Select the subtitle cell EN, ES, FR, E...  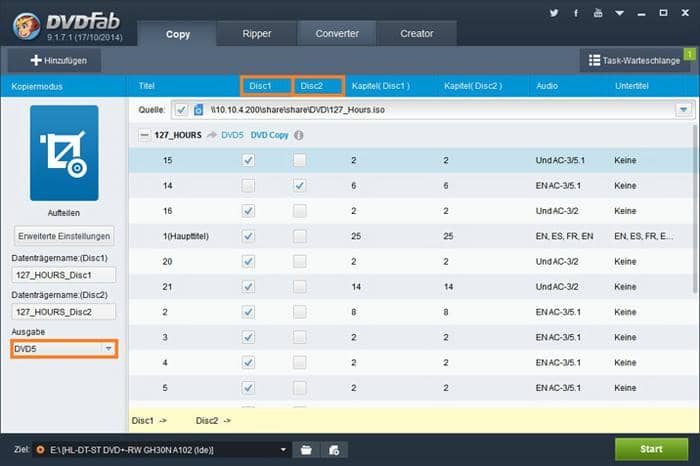644,236
